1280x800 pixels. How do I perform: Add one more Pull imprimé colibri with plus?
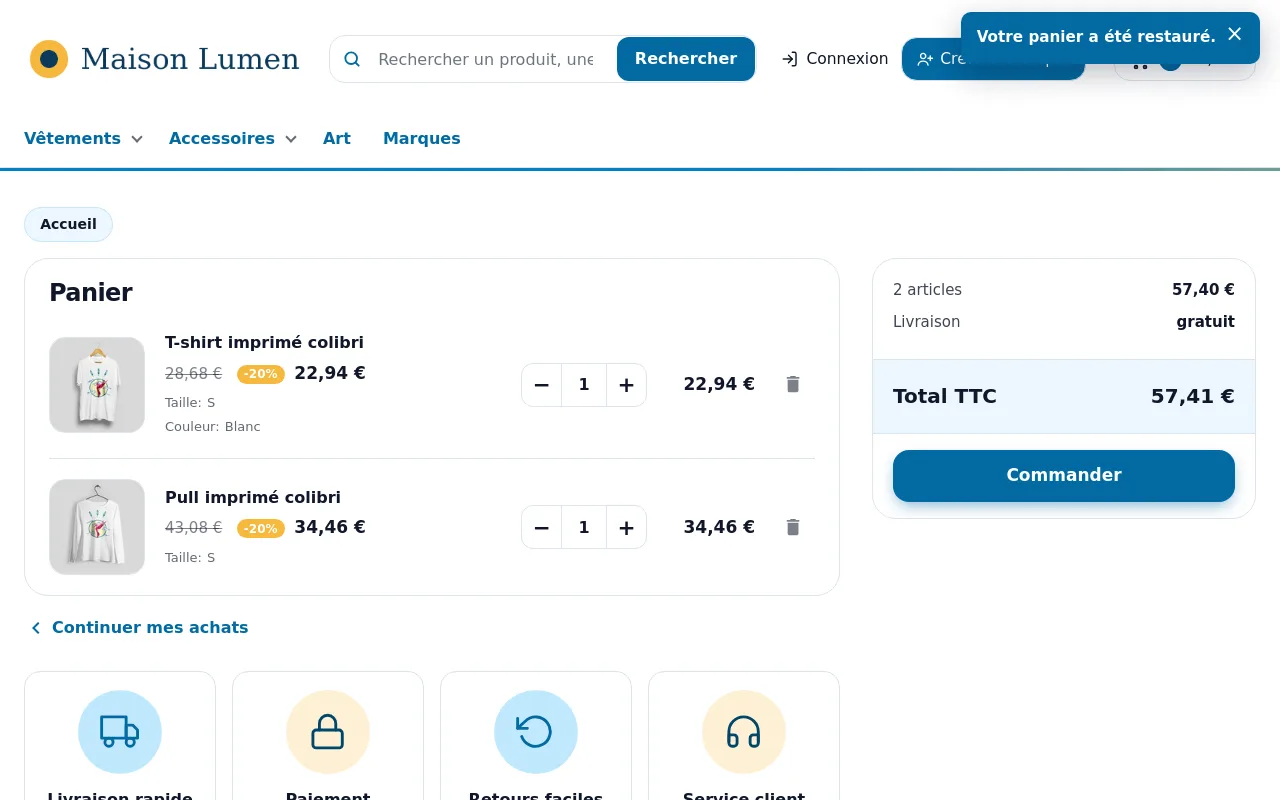[626, 527]
